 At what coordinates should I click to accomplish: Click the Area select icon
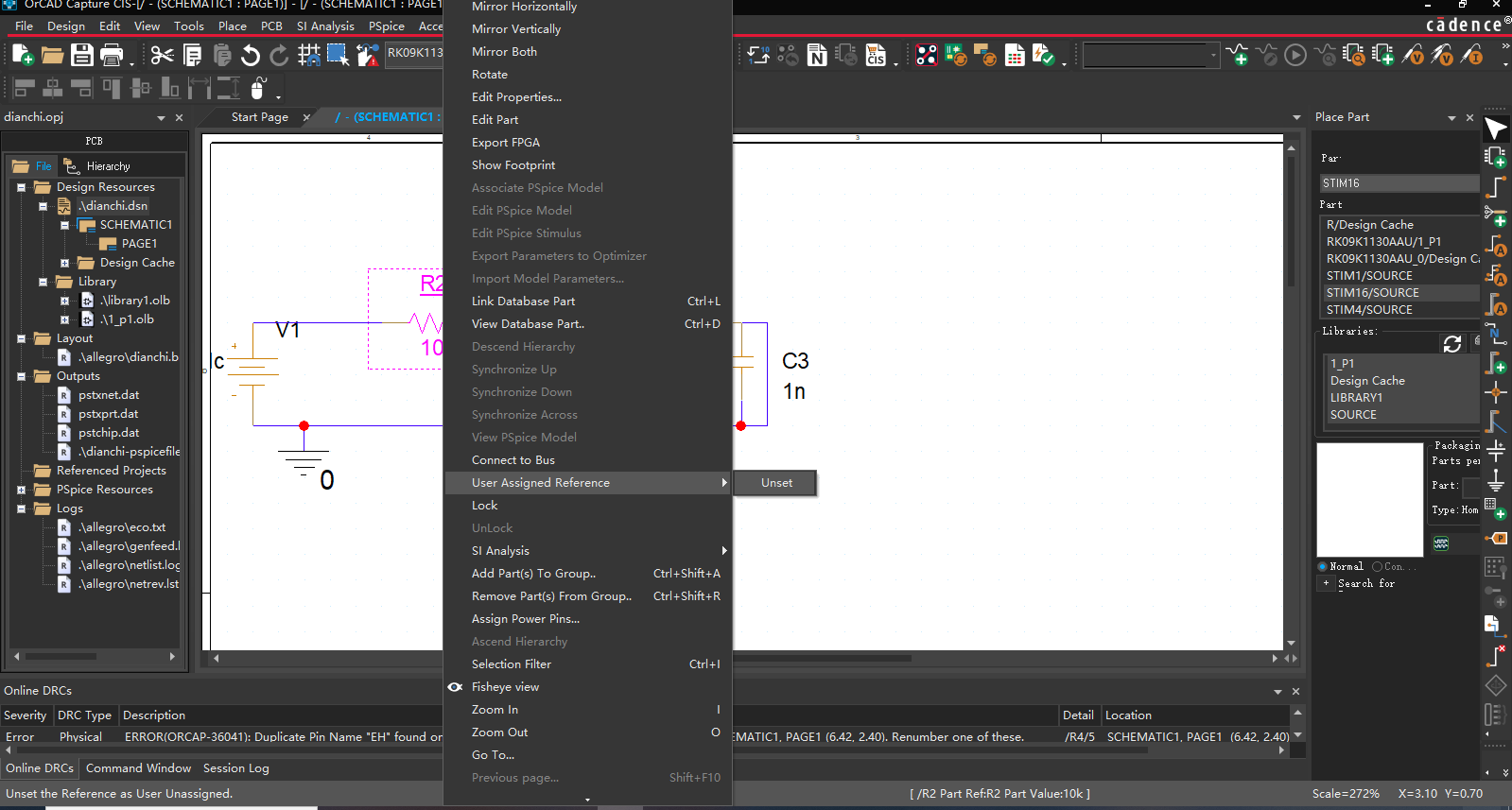point(338,55)
